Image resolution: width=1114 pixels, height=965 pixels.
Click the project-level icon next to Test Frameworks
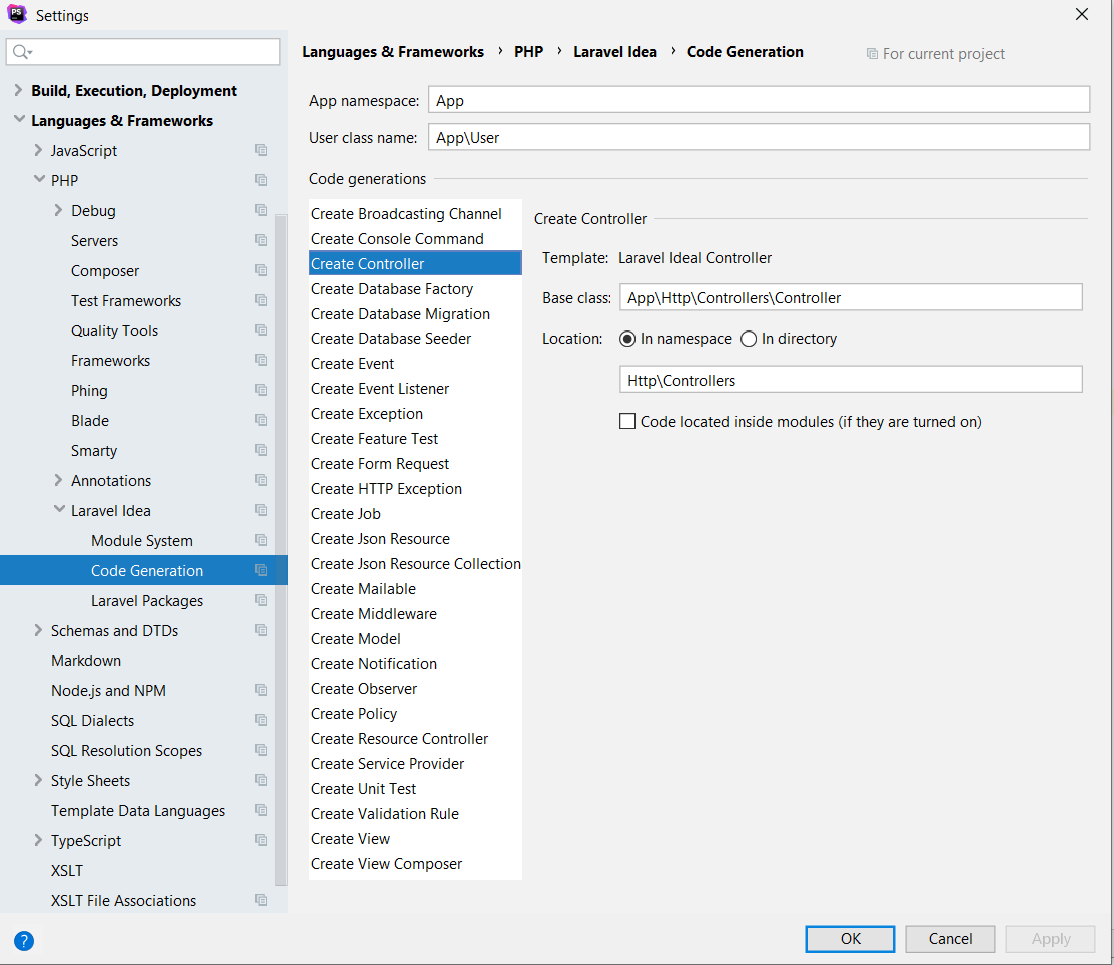coord(261,300)
